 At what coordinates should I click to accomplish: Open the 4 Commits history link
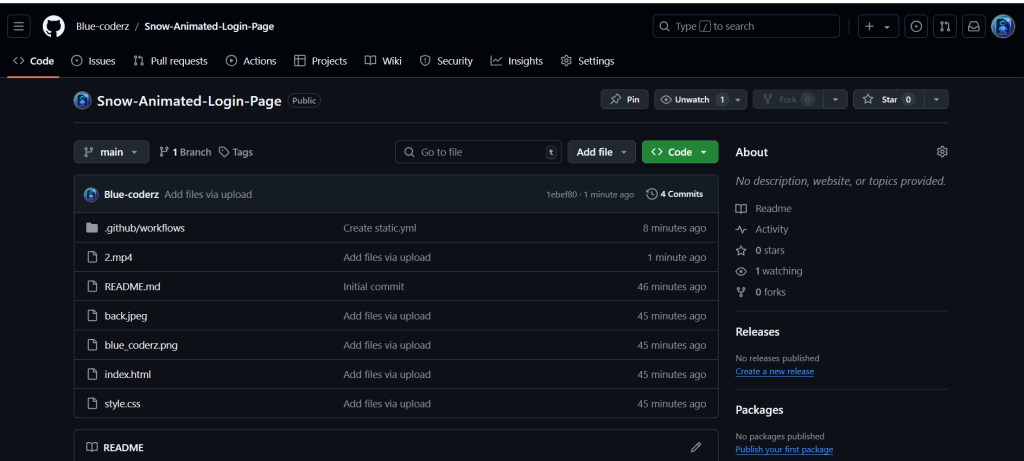tap(675, 194)
